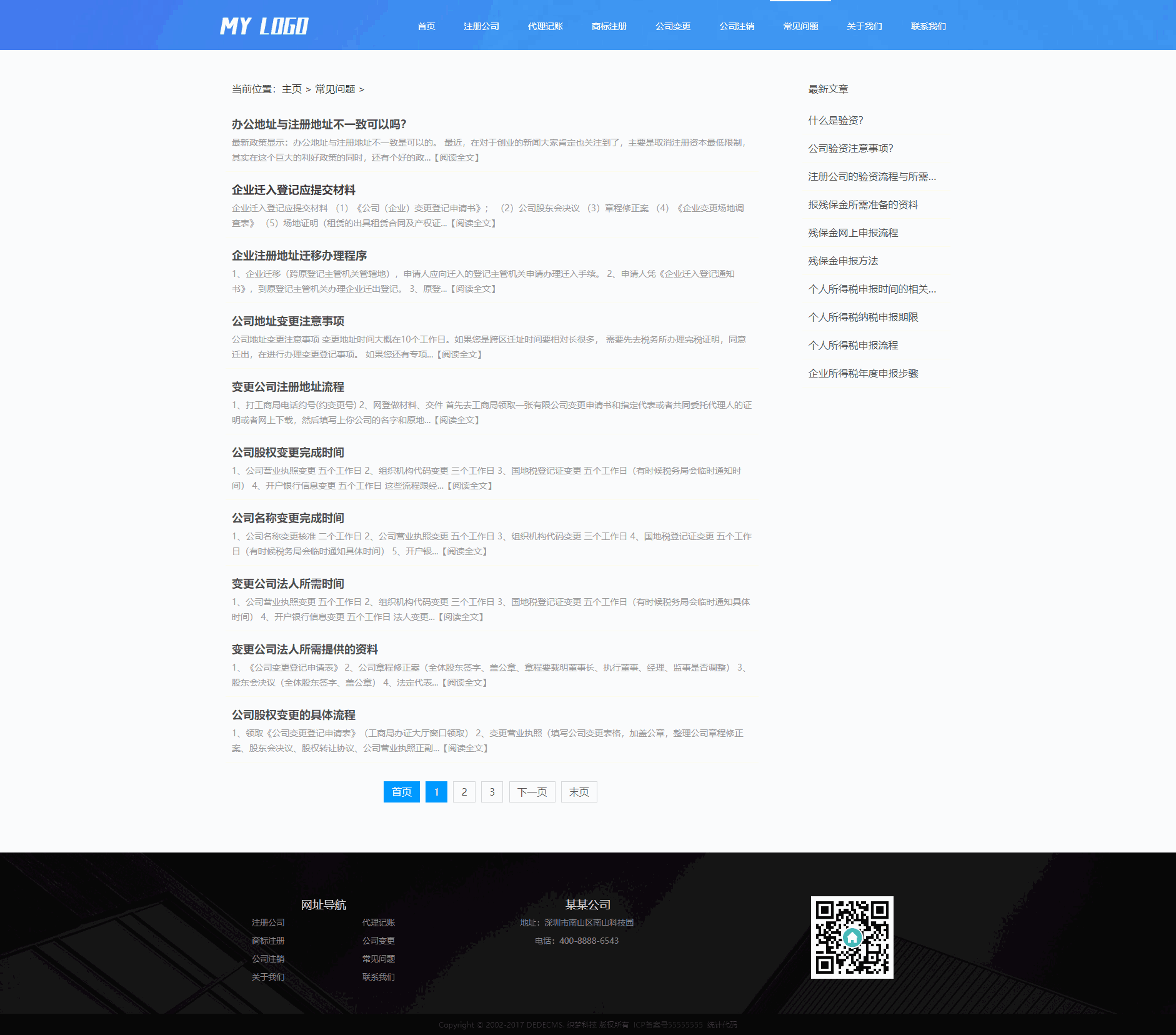Click the footer QR code image
This screenshot has height=1035, width=1176.
852,937
